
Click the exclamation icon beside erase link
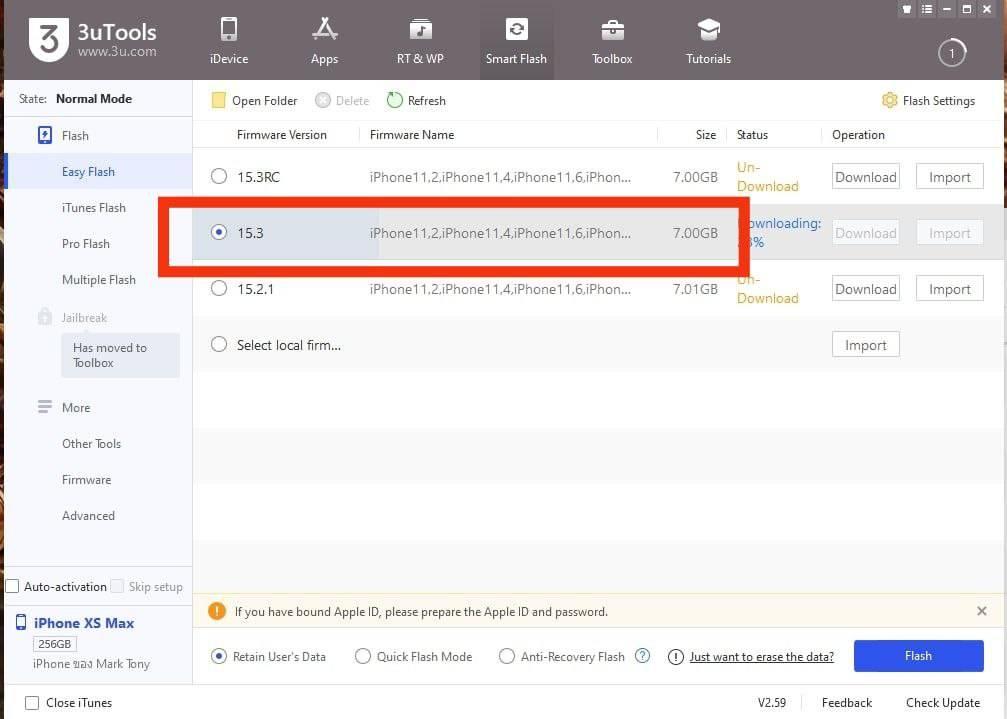pos(676,657)
